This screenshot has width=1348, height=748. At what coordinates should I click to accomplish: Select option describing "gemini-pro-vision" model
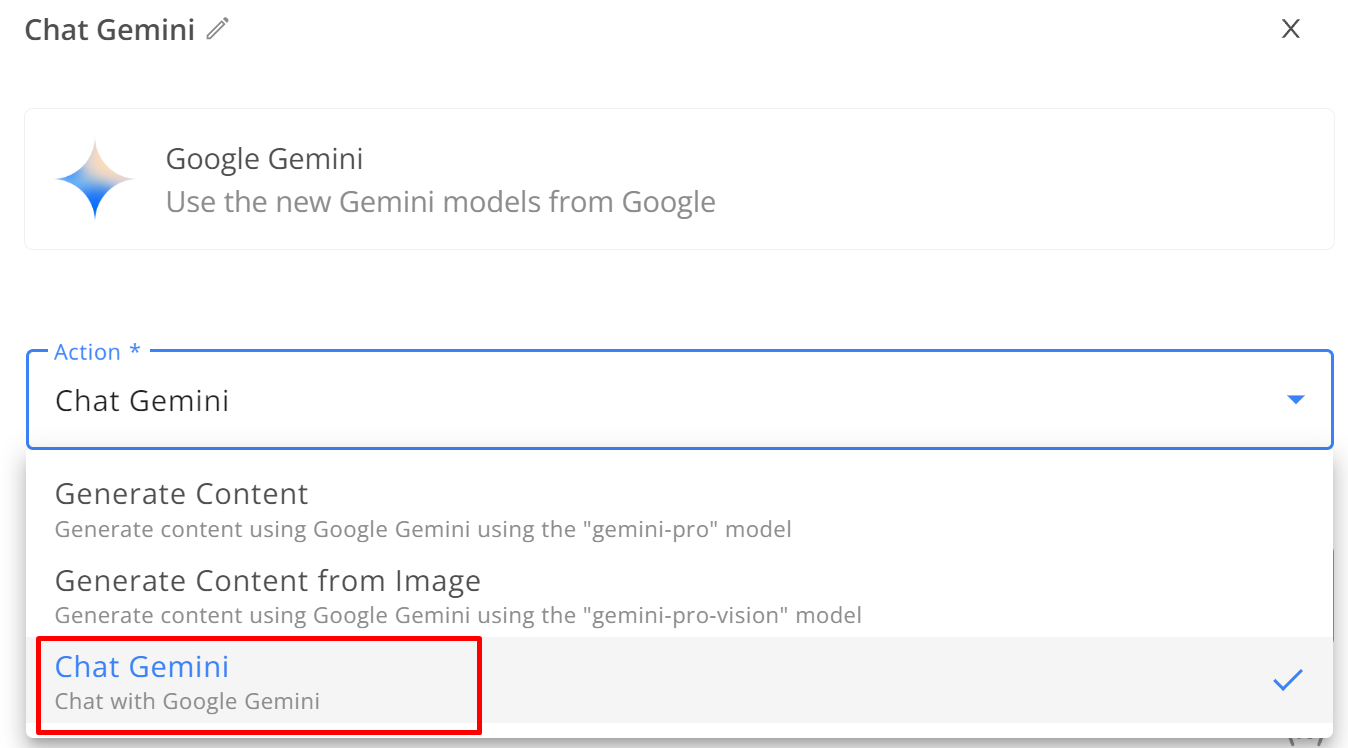(458, 615)
